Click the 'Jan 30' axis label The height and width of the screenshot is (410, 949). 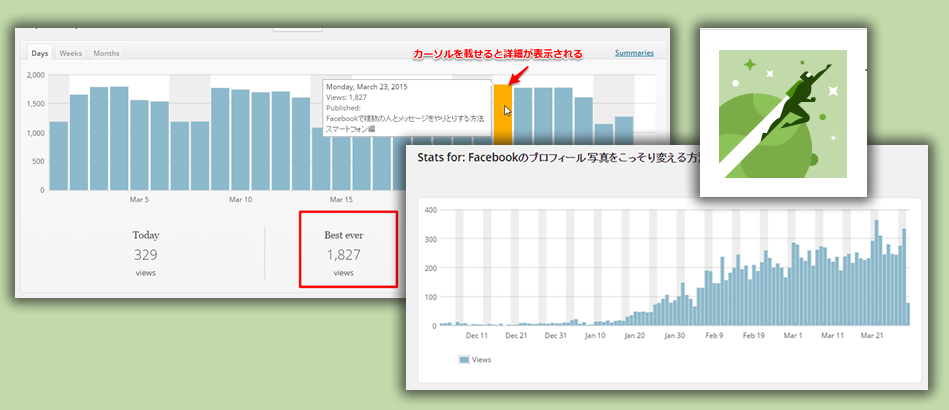tap(675, 335)
